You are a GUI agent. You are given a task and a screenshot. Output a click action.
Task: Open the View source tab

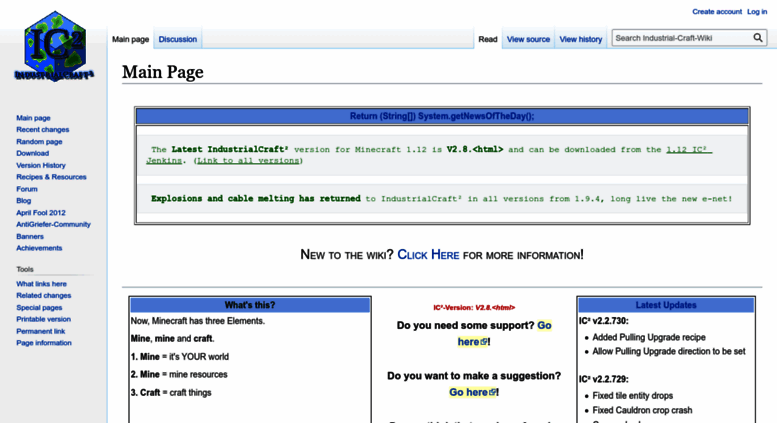[x=528, y=39]
